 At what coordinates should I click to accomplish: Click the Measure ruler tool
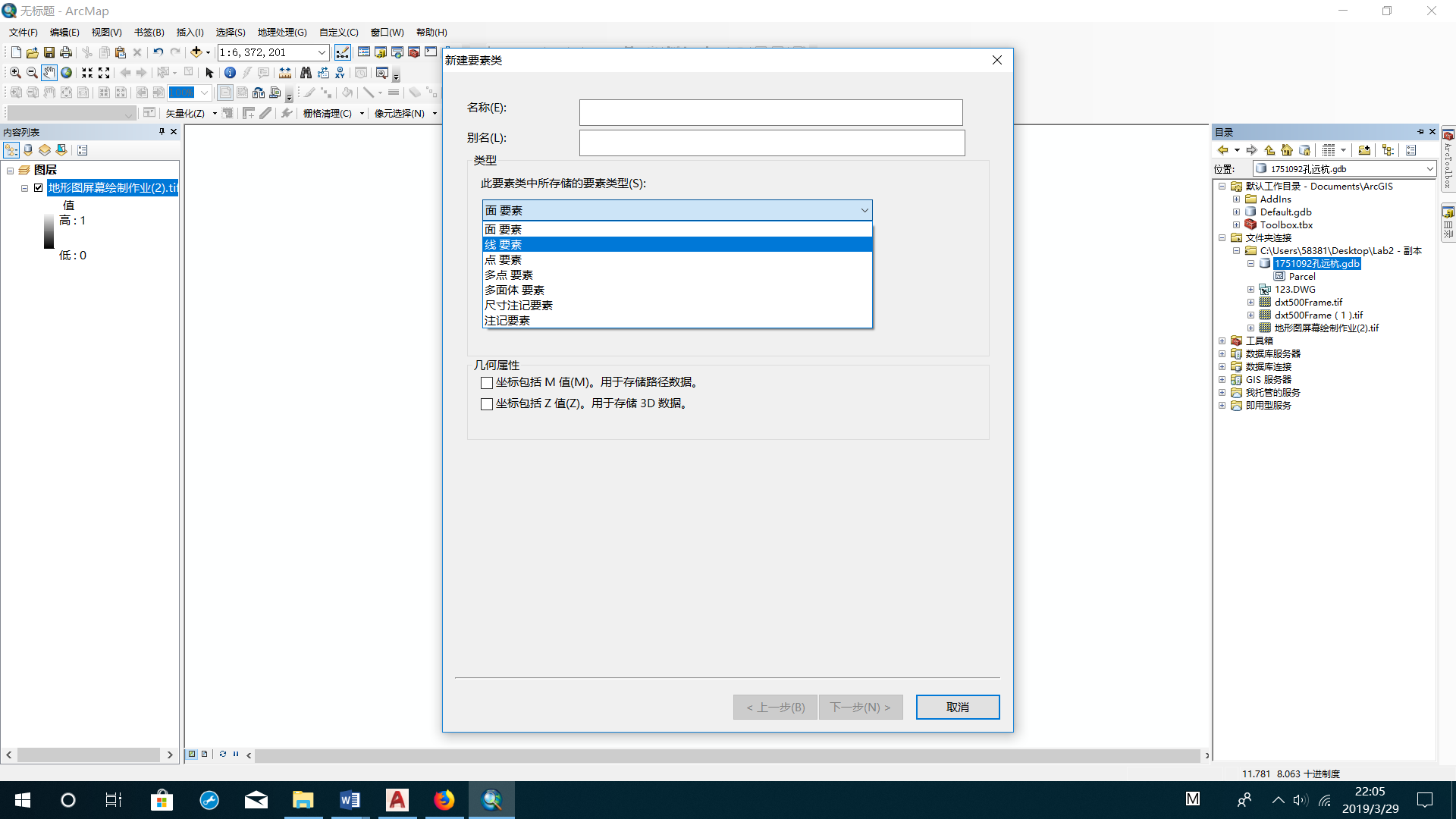pyautogui.click(x=285, y=73)
